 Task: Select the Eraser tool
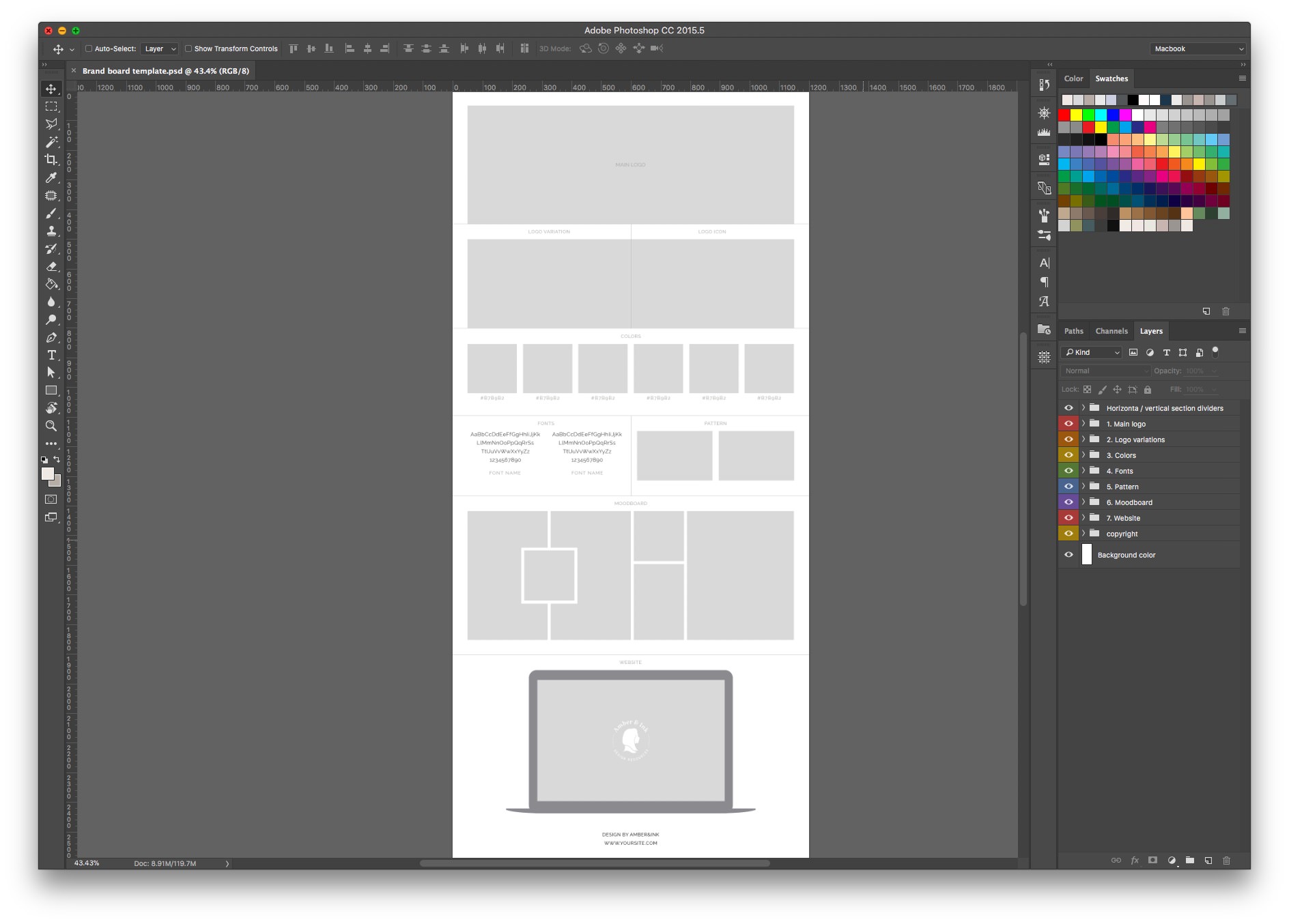51,267
